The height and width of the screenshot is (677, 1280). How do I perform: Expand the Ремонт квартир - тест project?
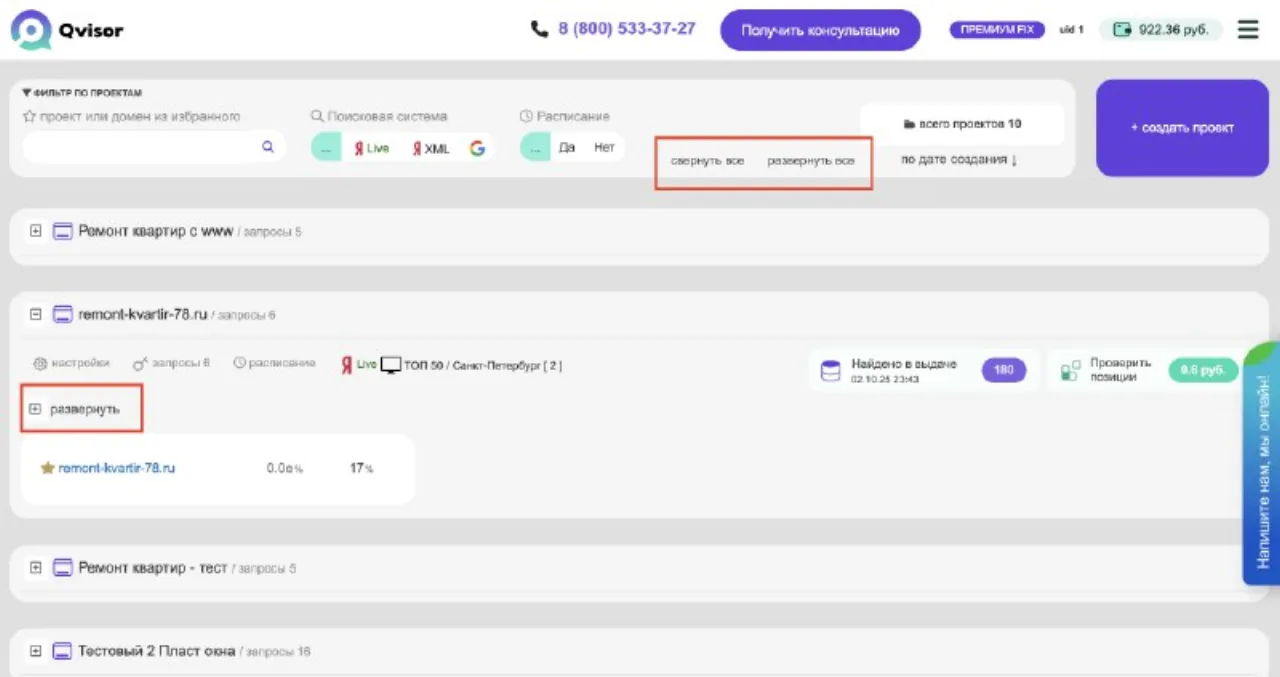[x=35, y=568]
